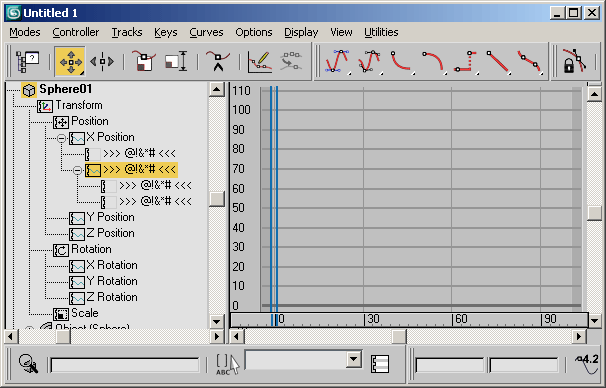Click the zoom value extents curve icon
The width and height of the screenshot is (606, 388).
coord(587,364)
